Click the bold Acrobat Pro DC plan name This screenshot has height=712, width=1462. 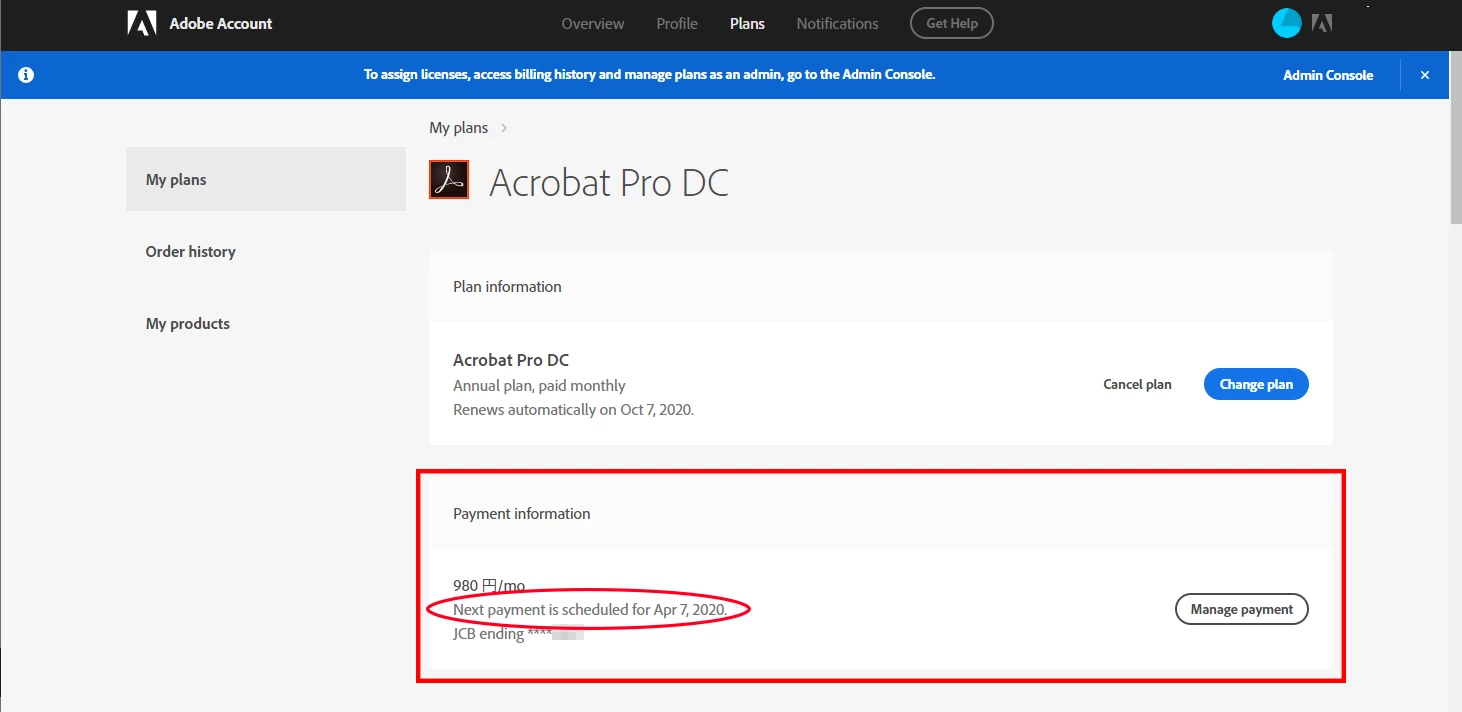click(x=511, y=360)
